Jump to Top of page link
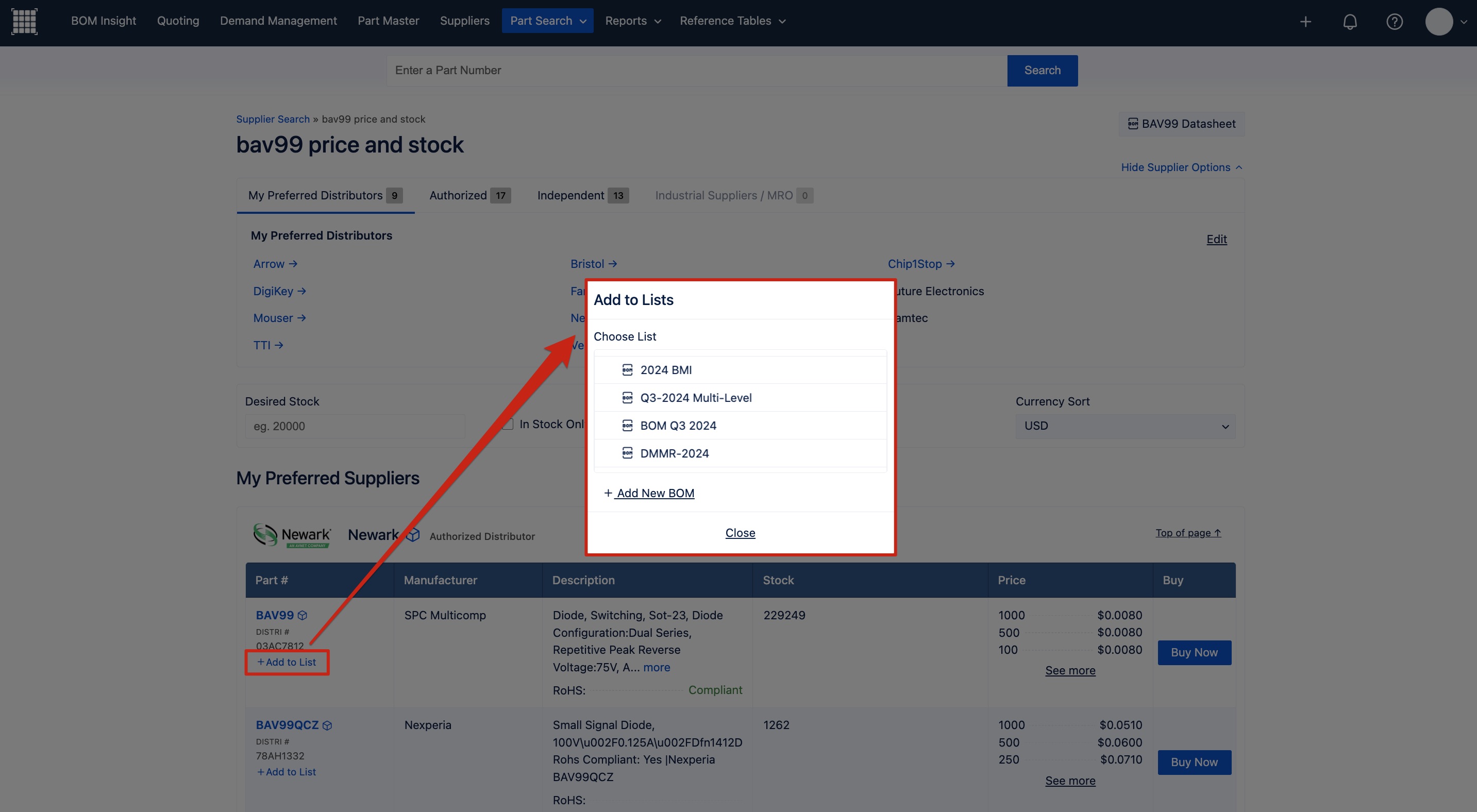 pos(1188,533)
